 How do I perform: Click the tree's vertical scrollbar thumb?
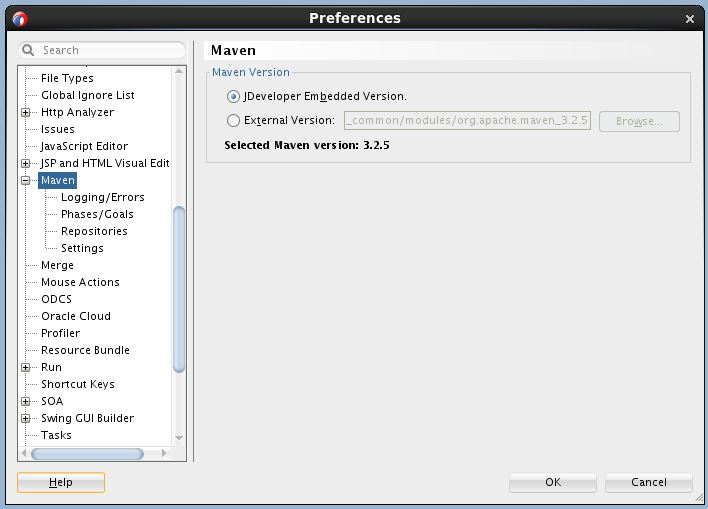tap(179, 290)
